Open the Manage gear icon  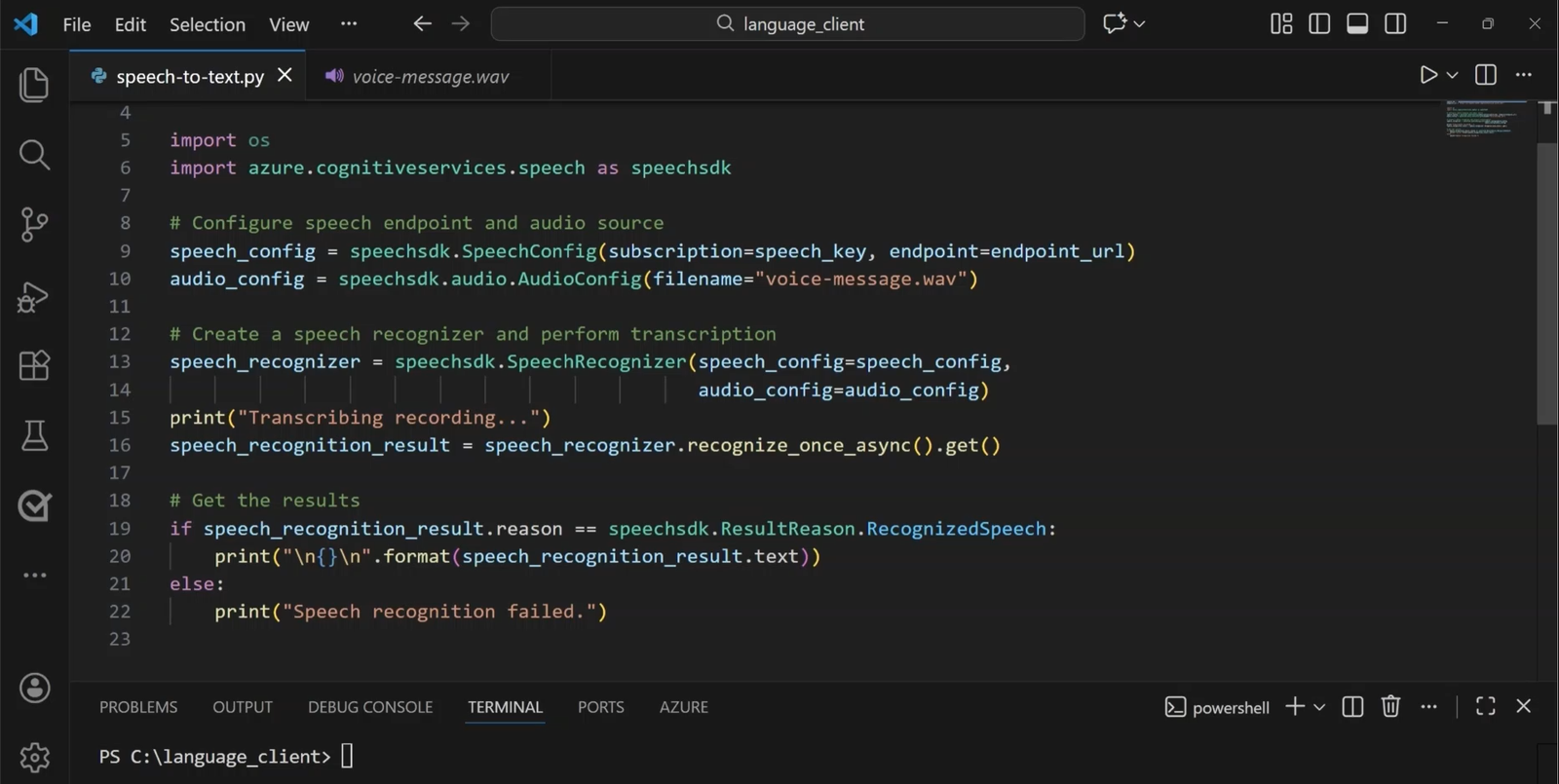34,758
